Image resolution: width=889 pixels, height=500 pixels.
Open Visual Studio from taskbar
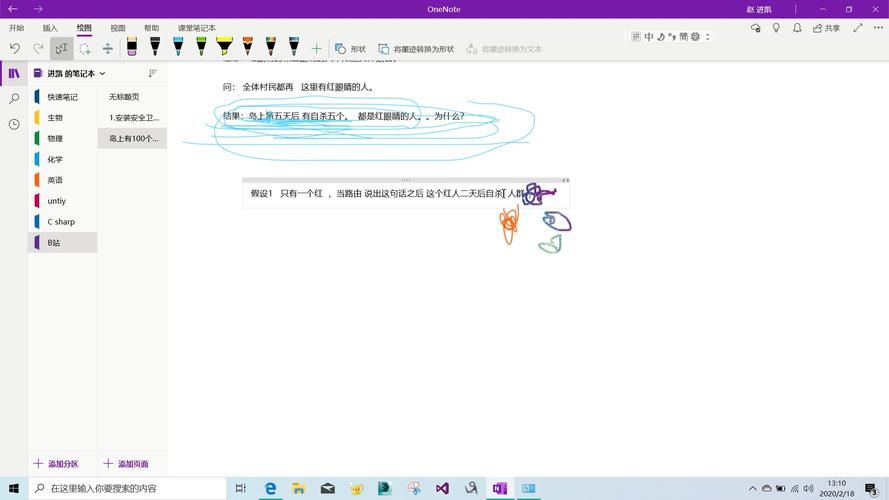[442, 488]
